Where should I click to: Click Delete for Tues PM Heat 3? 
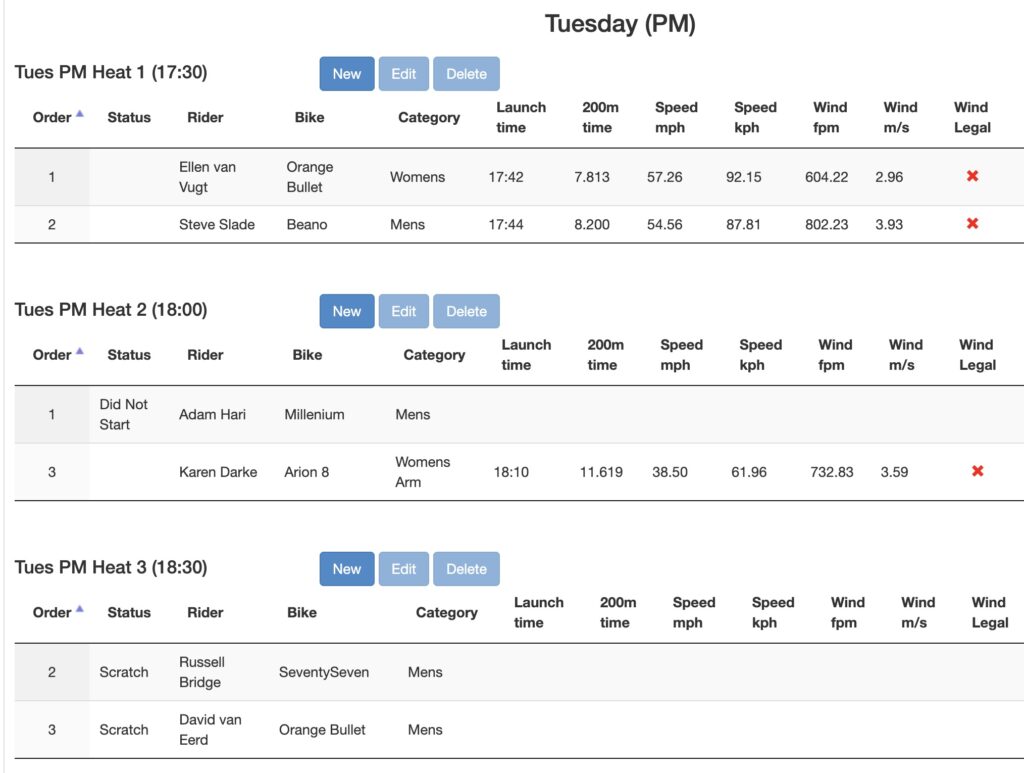[x=466, y=568]
